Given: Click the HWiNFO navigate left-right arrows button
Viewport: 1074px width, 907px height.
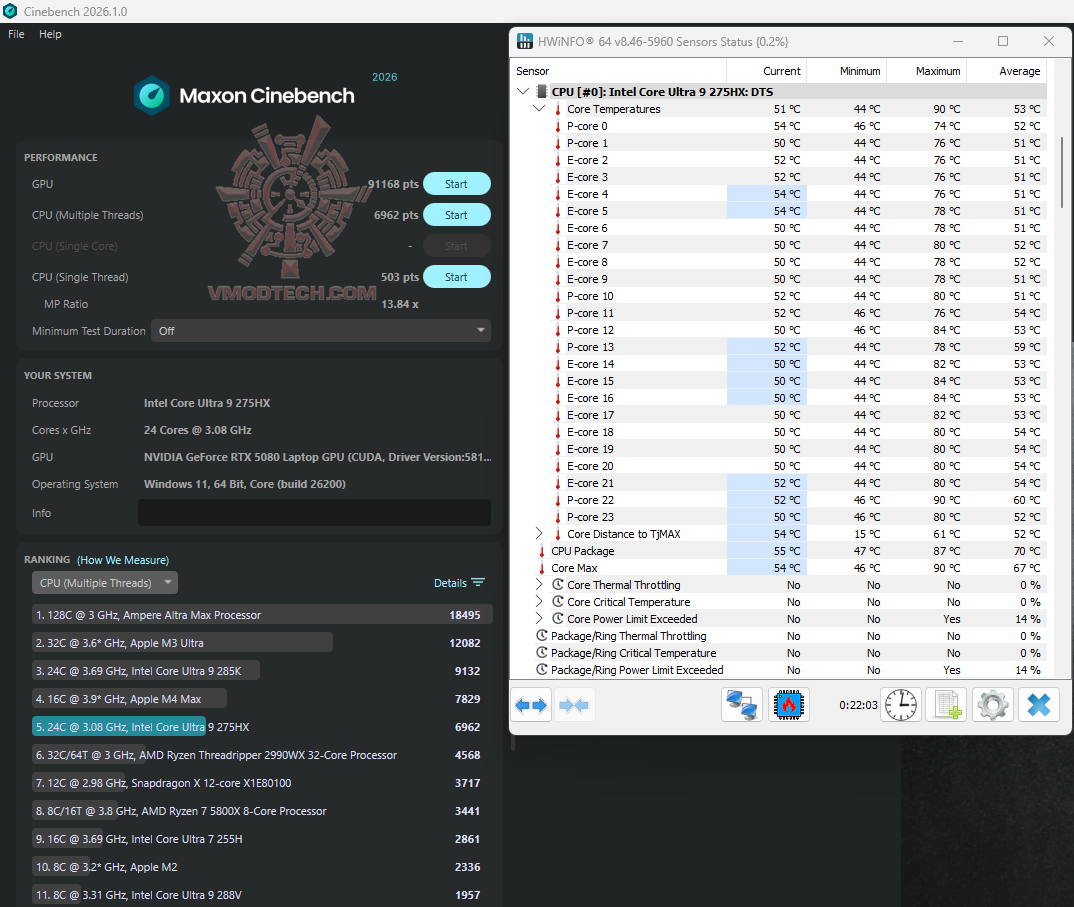Looking at the screenshot, I should click(x=531, y=705).
